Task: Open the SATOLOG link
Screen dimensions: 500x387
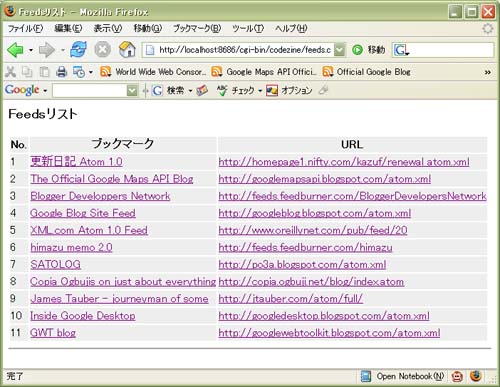Action: (55, 265)
